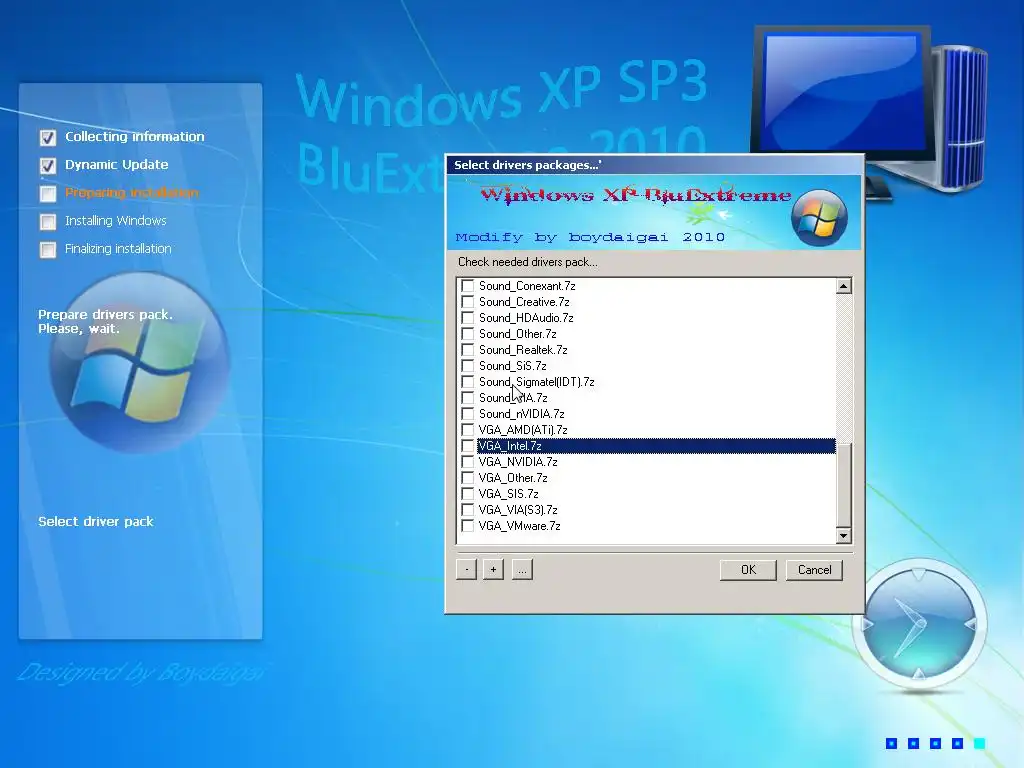Click the VGA_NVIDIA.7z list entry text
This screenshot has height=768, width=1024.
tap(518, 462)
